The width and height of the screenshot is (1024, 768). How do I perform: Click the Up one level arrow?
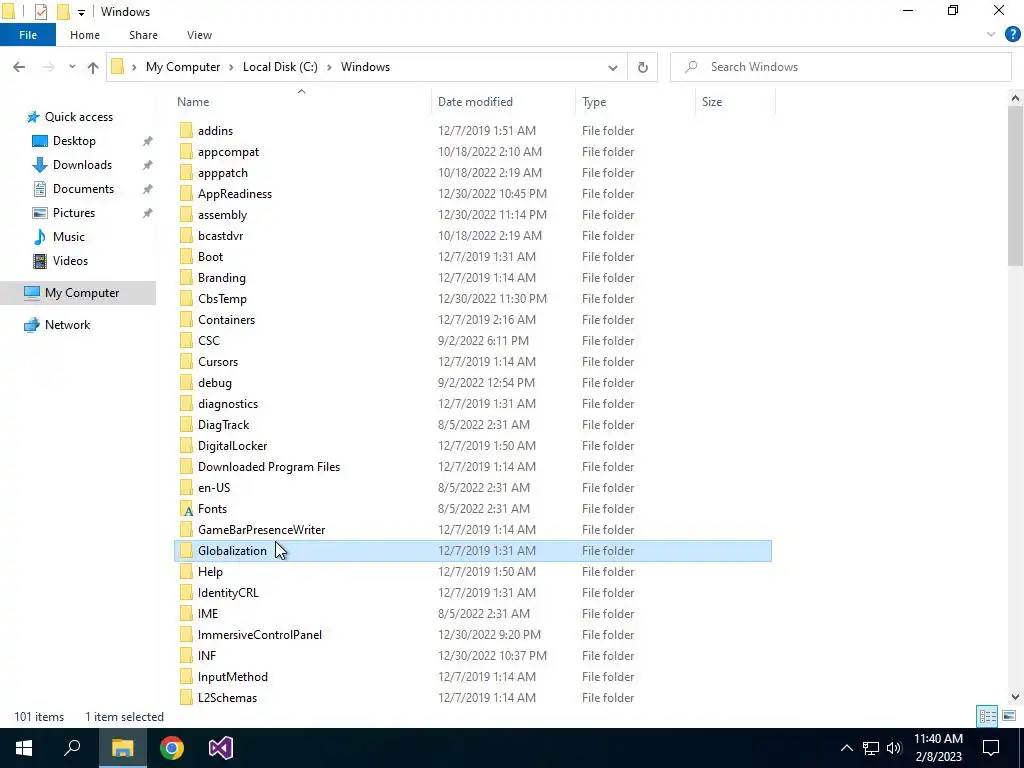[x=93, y=67]
